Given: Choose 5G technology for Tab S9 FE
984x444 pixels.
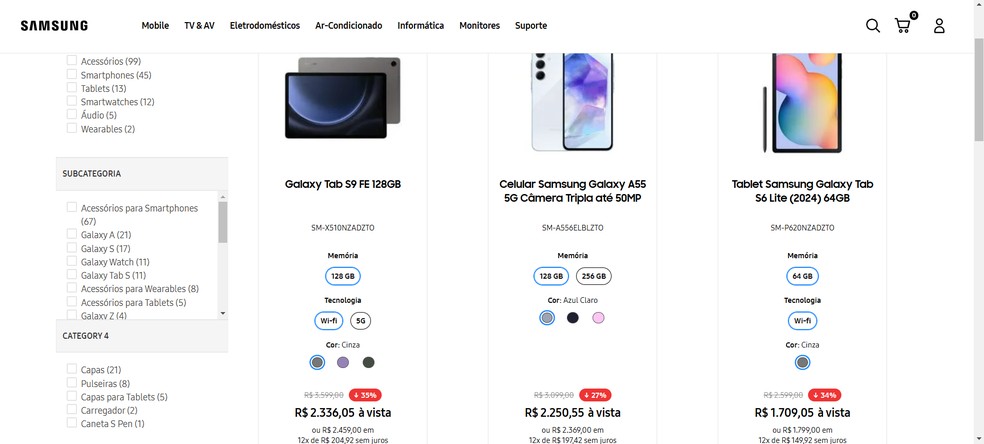Looking at the screenshot, I should tap(361, 321).
